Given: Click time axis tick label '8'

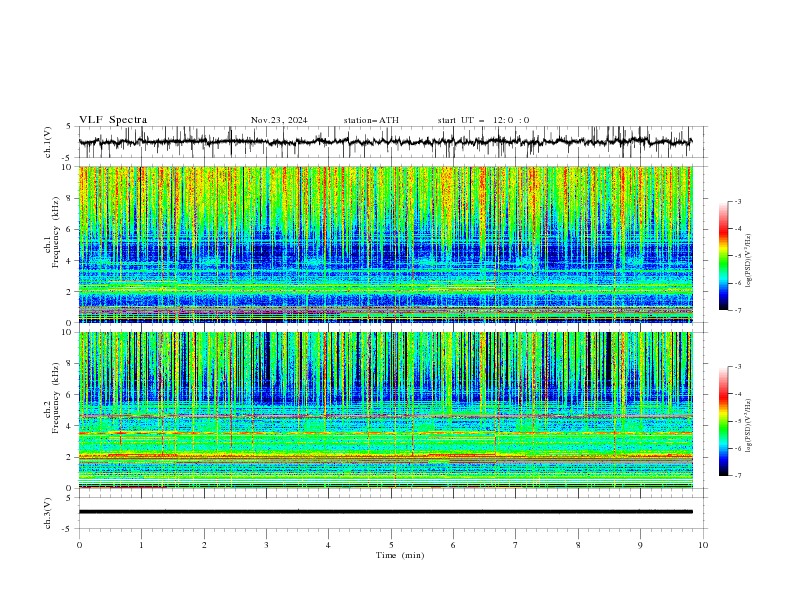Looking at the screenshot, I should 578,545.
